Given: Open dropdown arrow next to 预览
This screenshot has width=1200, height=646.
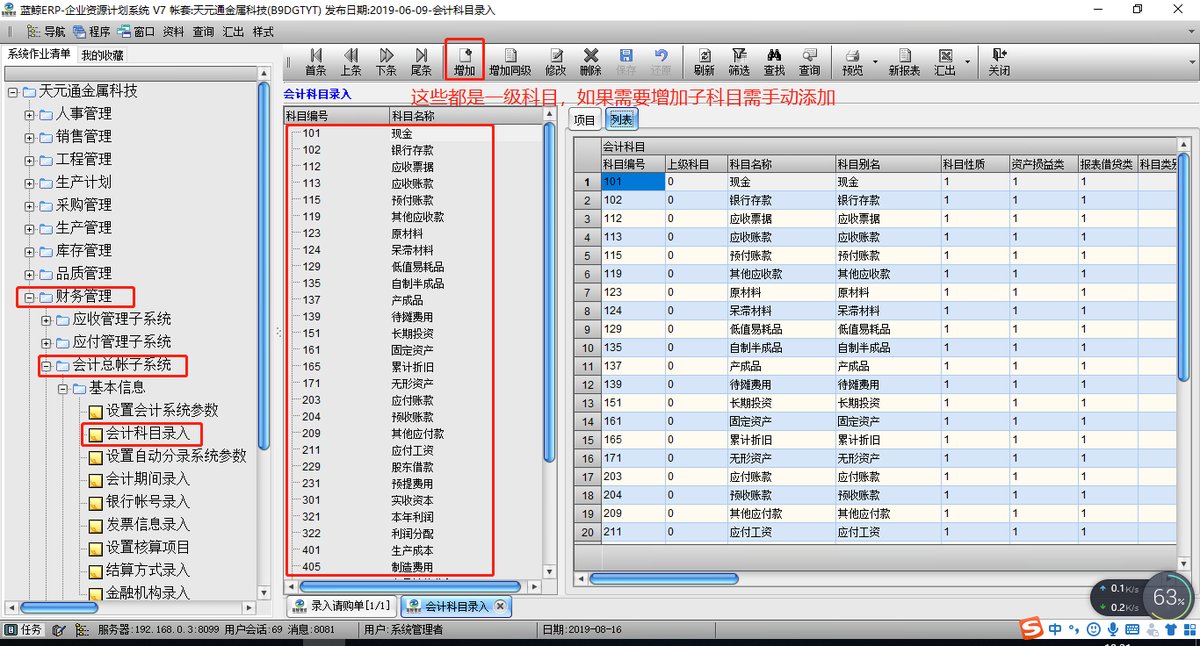Looking at the screenshot, I should tap(876, 62).
